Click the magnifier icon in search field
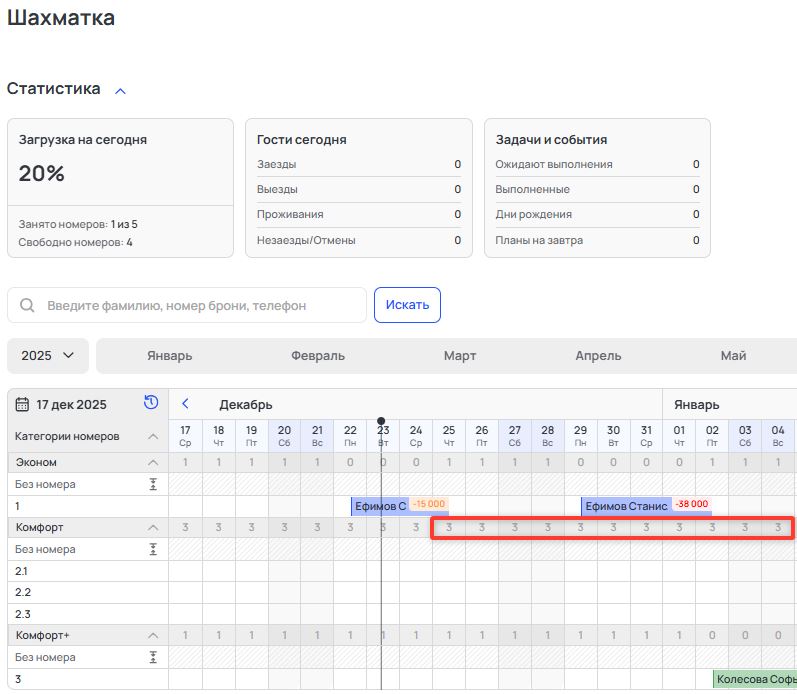 (27, 306)
